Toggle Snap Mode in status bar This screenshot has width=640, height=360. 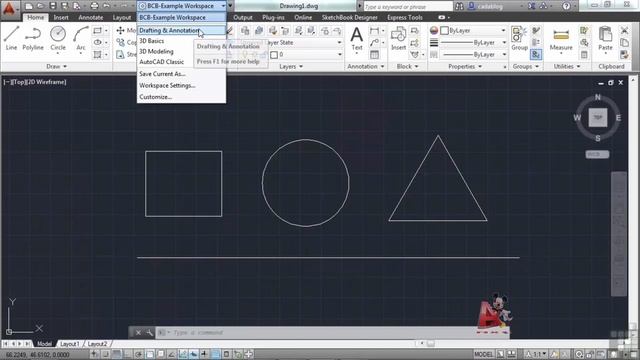point(105,354)
